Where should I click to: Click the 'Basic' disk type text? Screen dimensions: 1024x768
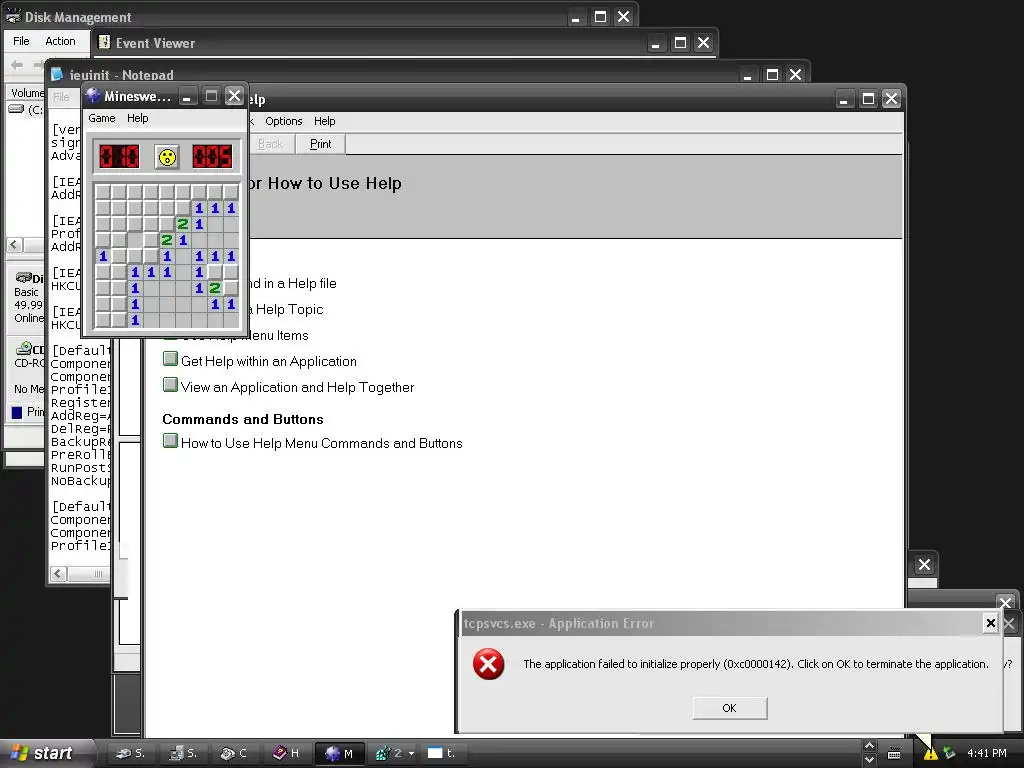26,292
